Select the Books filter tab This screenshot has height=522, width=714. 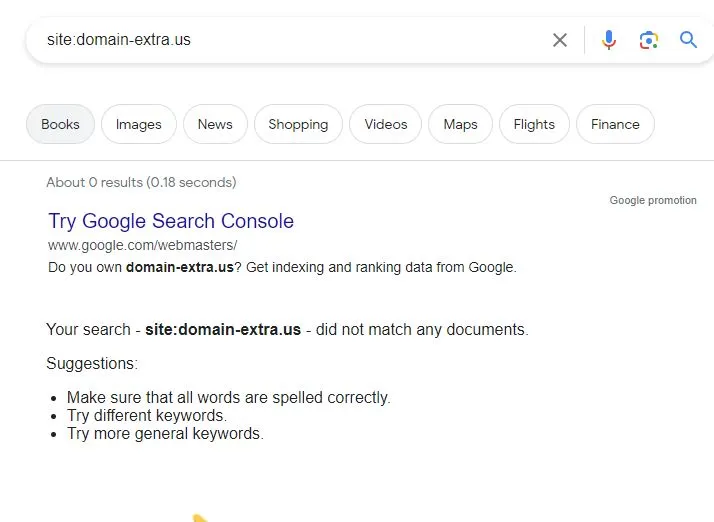[60, 124]
